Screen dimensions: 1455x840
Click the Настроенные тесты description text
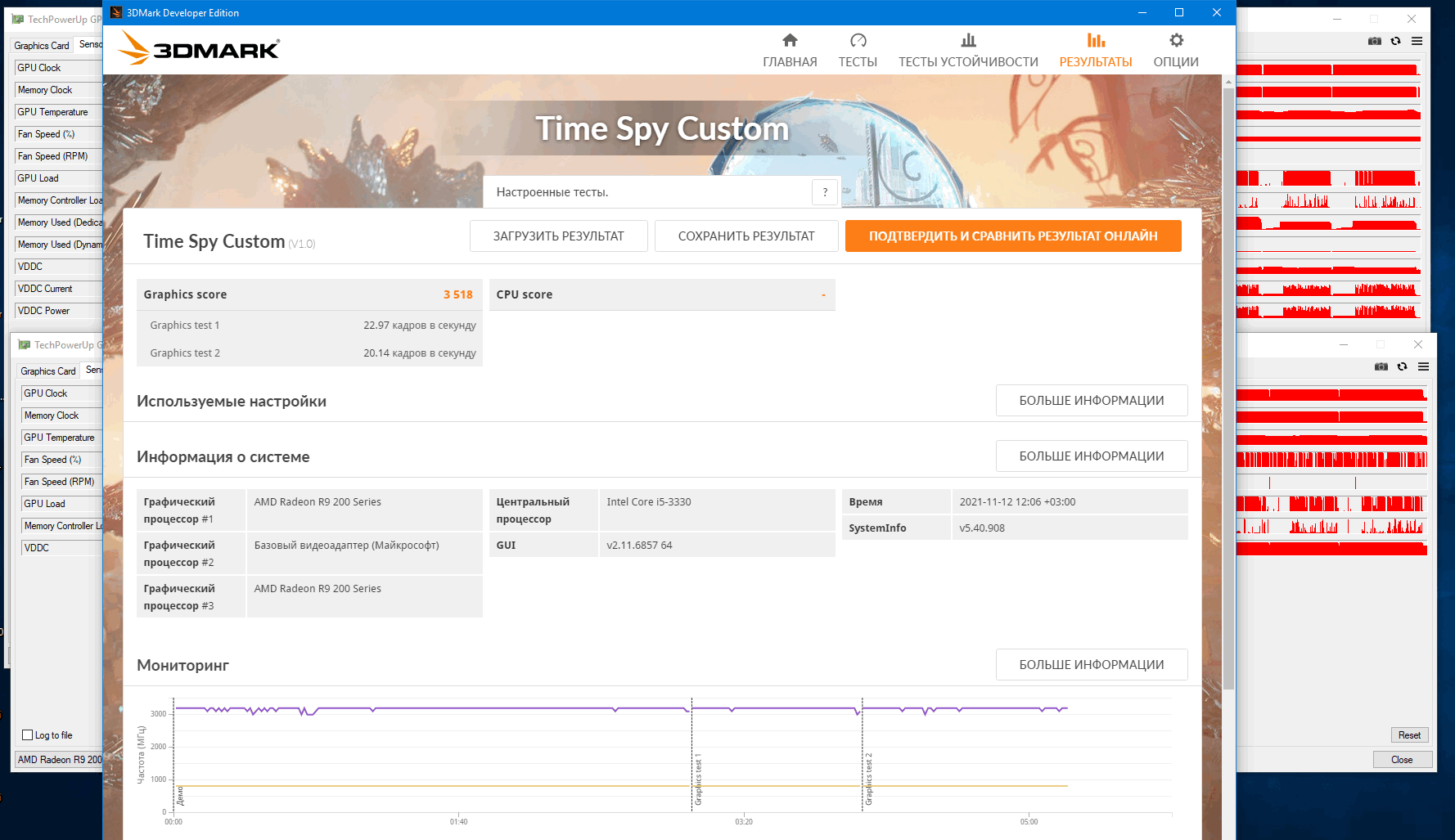point(552,192)
